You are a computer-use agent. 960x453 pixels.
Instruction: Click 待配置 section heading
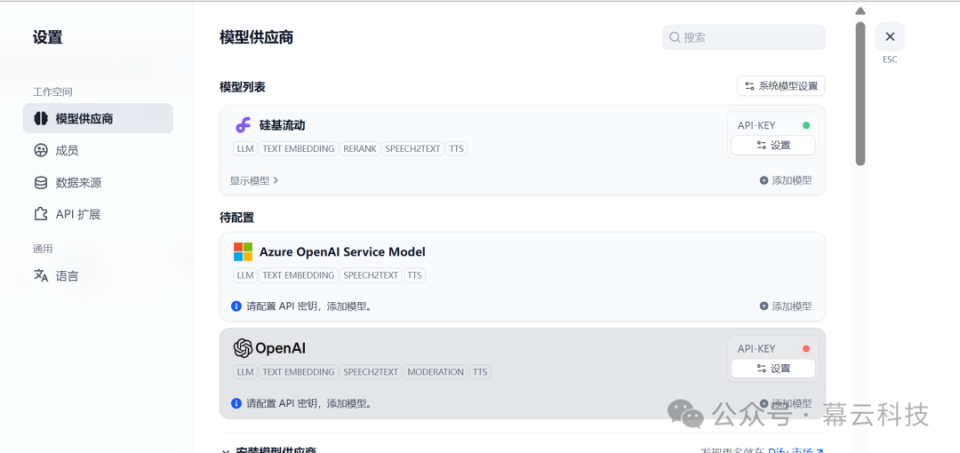pos(236,217)
